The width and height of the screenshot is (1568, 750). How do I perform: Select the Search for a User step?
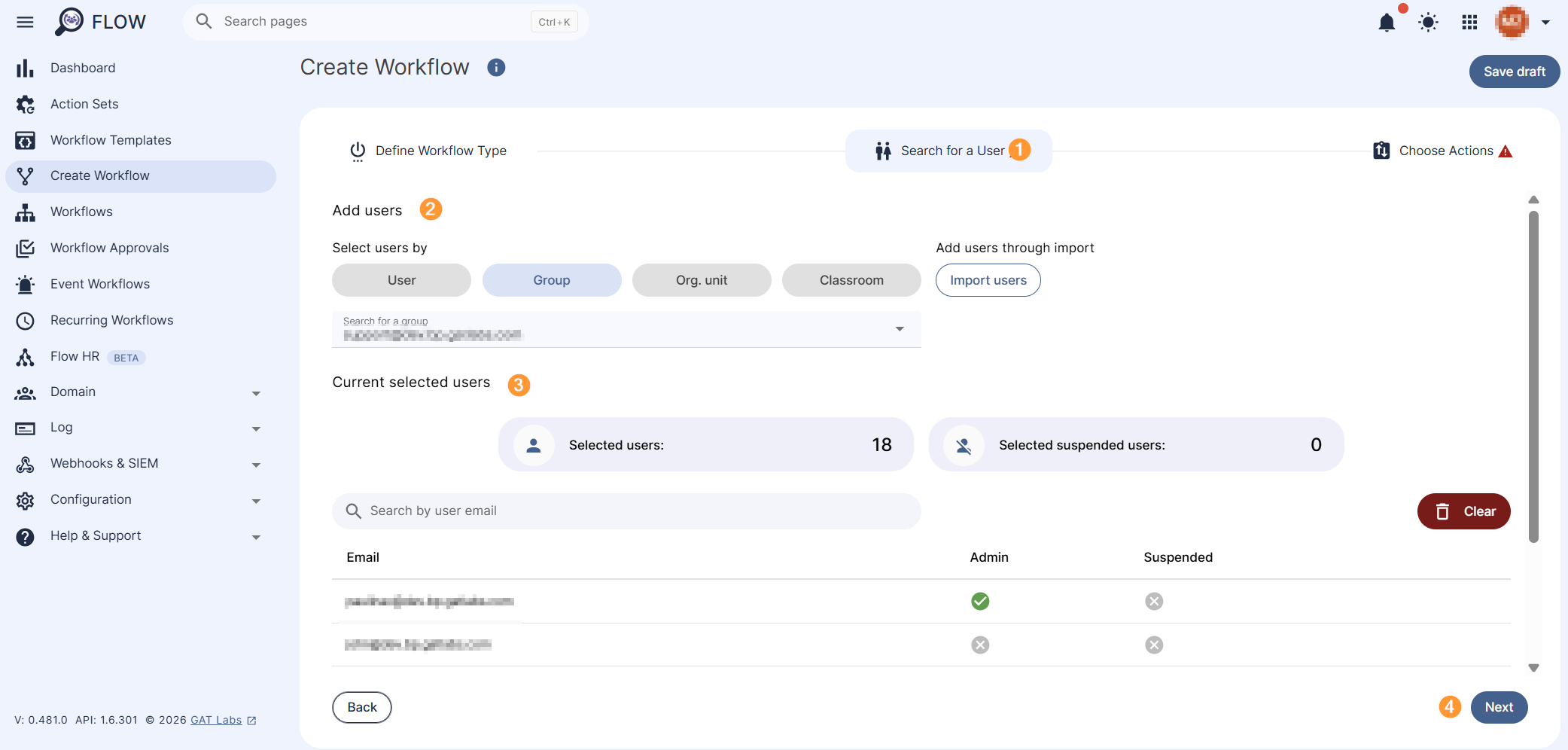(x=948, y=151)
